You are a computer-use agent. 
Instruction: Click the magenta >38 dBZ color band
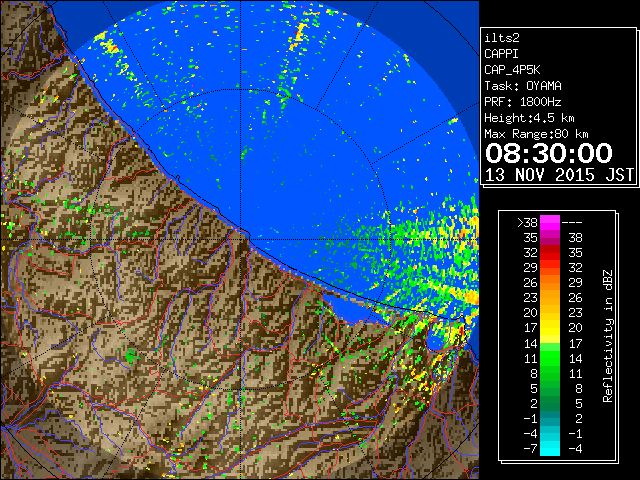point(550,223)
